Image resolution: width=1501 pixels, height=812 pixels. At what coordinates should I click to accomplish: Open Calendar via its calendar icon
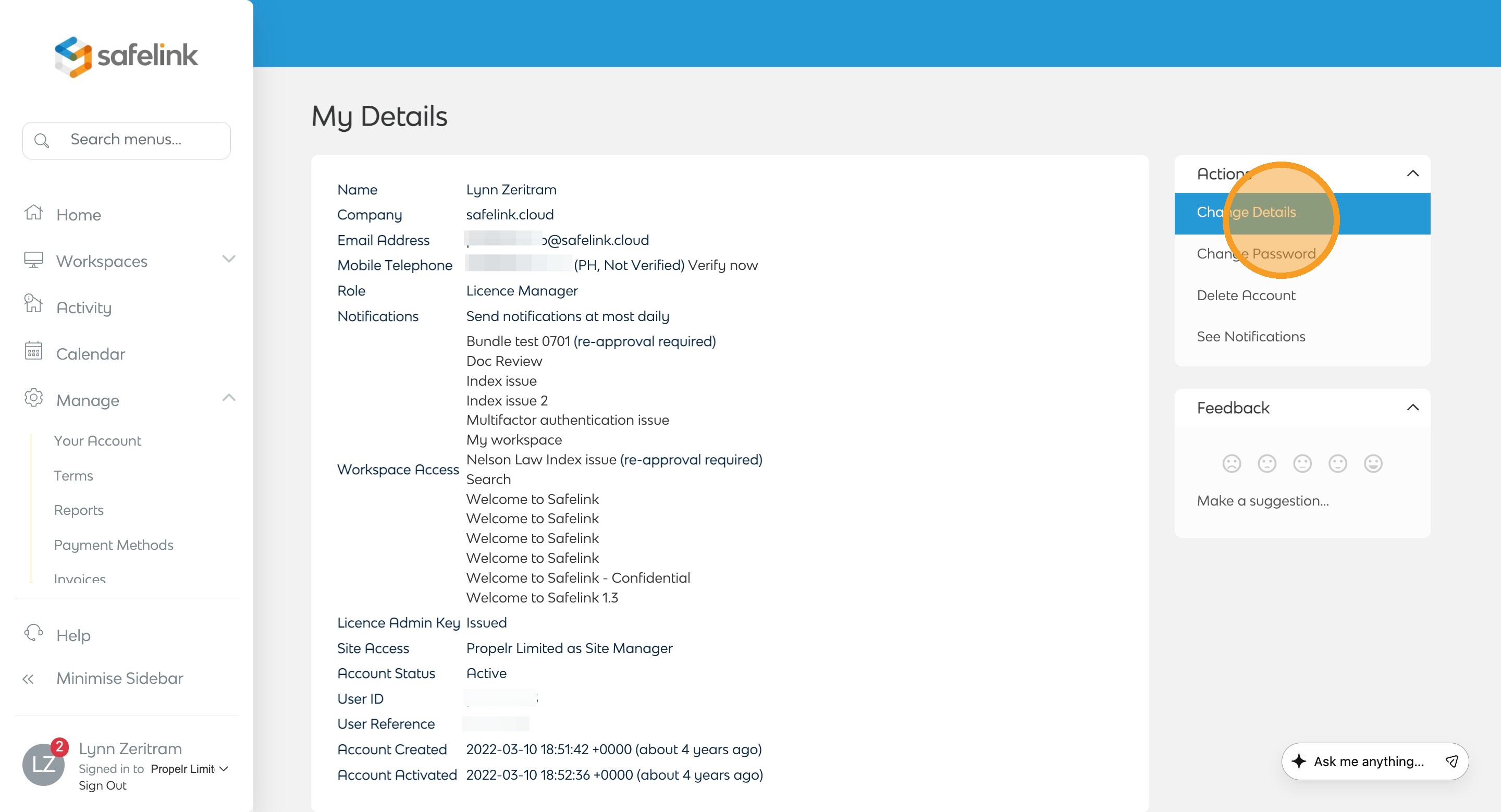click(x=33, y=351)
